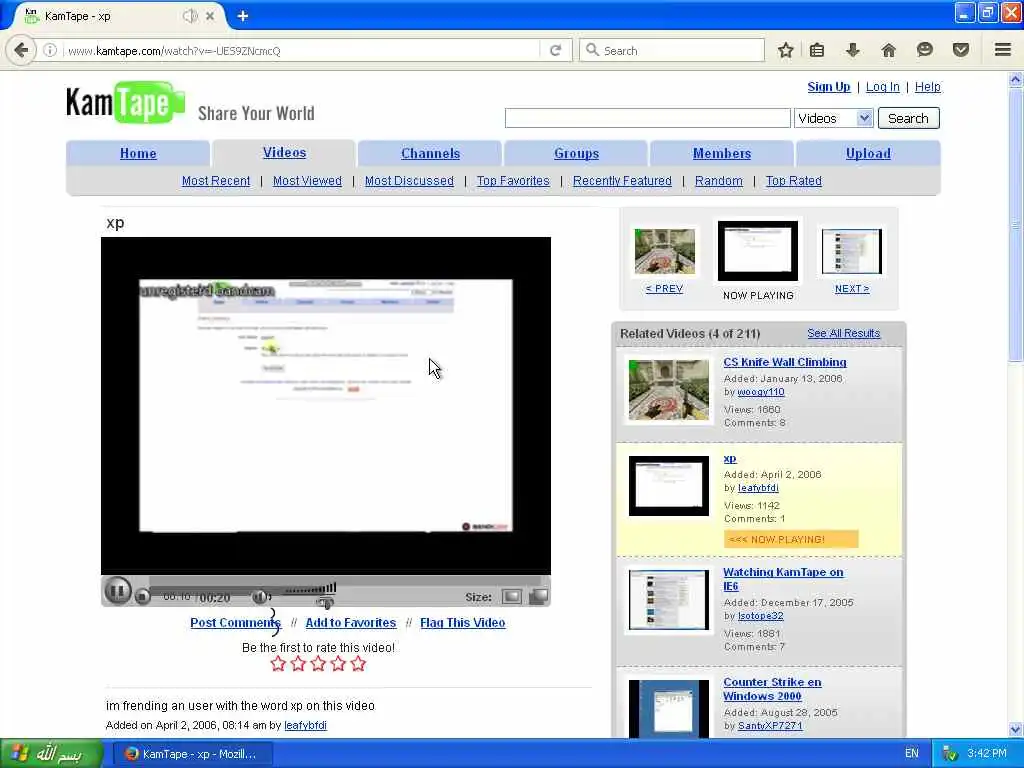
Task: Click the browser back arrow button
Action: tap(21, 50)
